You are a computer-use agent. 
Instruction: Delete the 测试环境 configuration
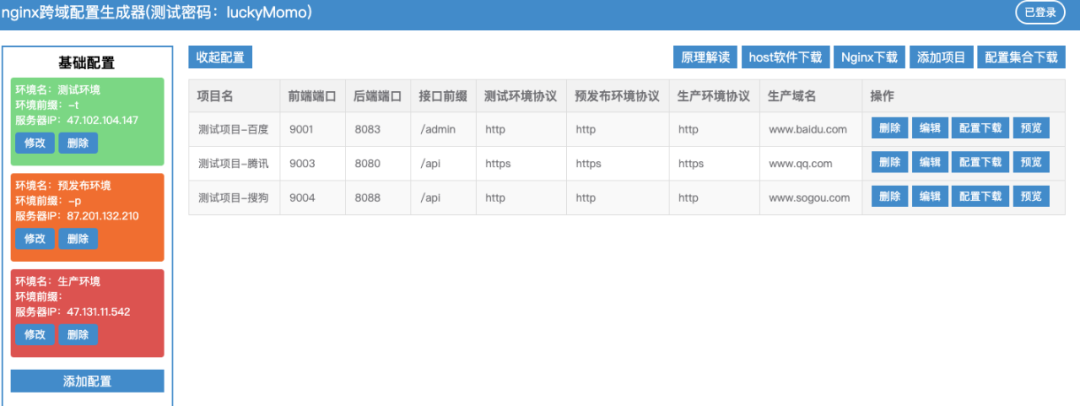(78, 143)
